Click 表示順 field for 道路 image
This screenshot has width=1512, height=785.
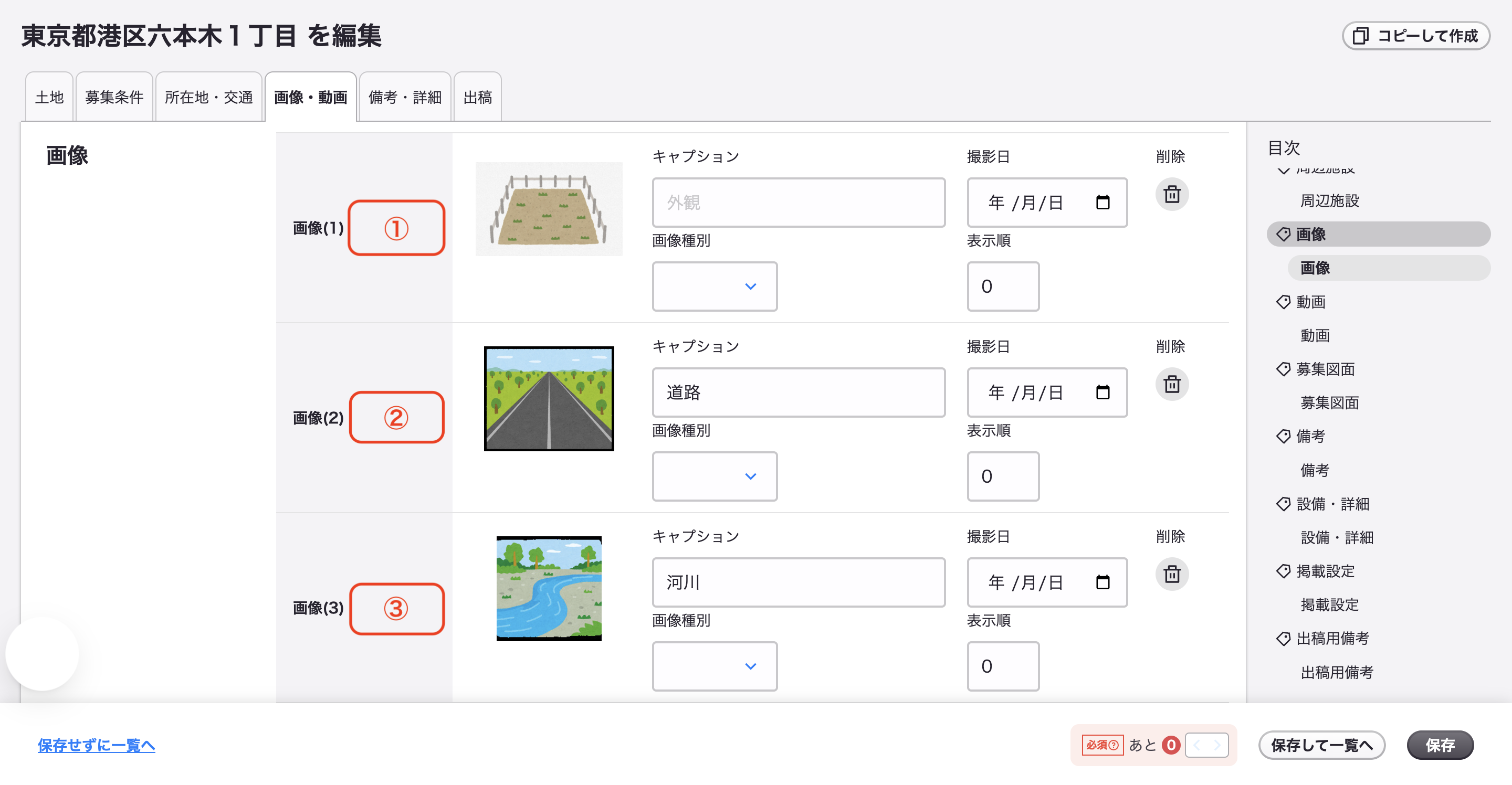pos(1003,476)
